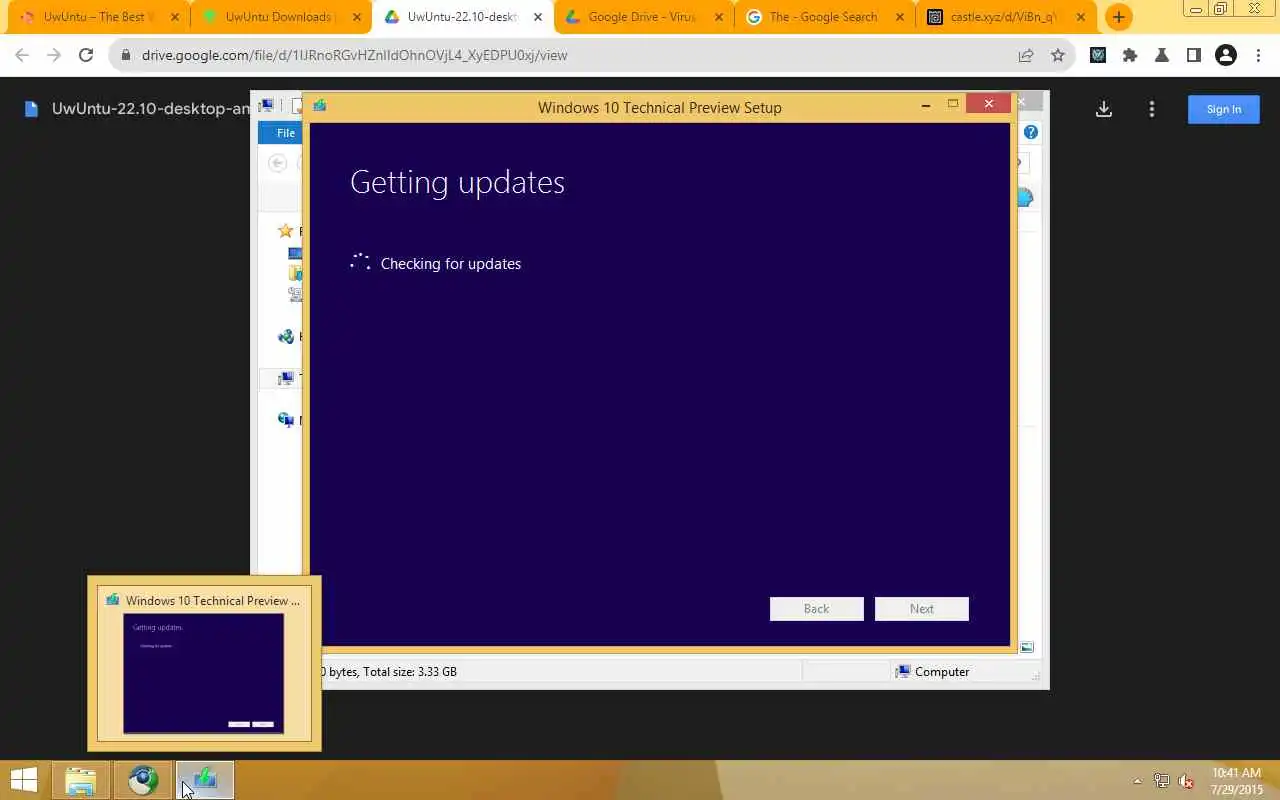Go back in browser history
1280x800 pixels.
coord(22,55)
